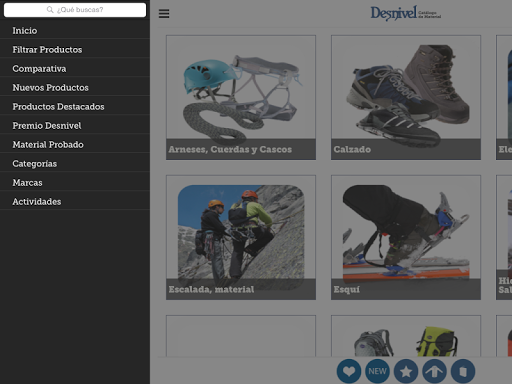
Task: Click the Desnivel logo in header
Action: [x=406, y=13]
